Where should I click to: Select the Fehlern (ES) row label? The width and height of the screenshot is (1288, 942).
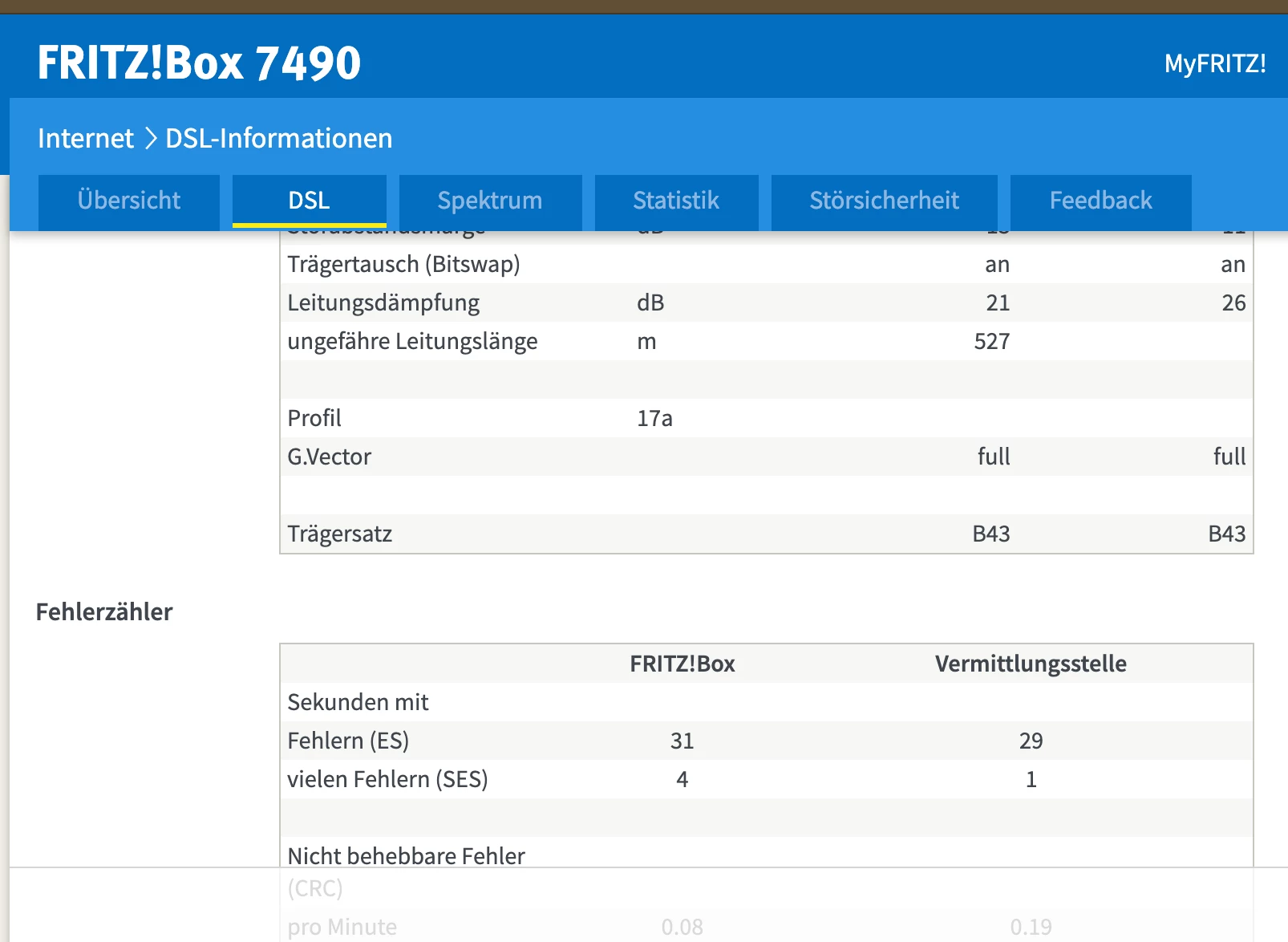coord(348,741)
